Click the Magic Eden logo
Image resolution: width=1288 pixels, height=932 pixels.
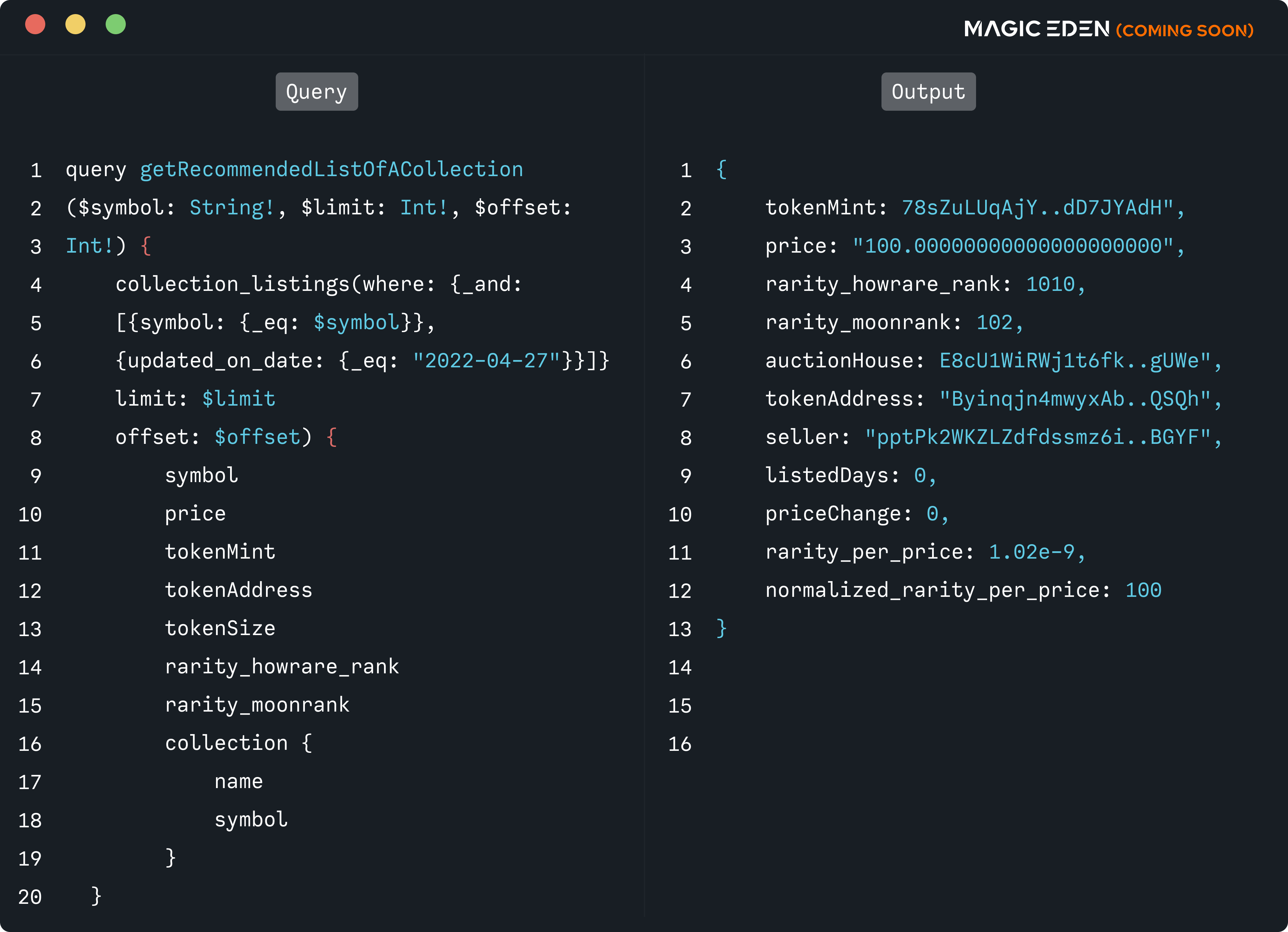1036,29
